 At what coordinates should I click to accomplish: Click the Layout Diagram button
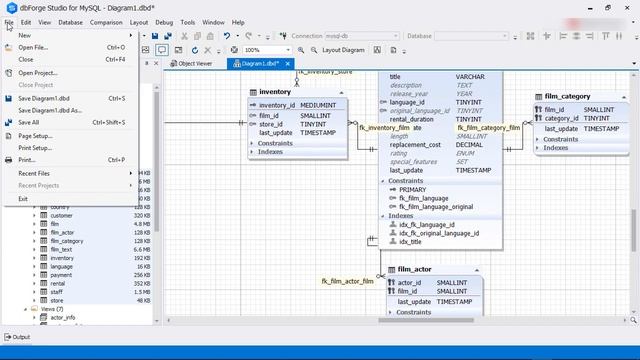point(343,50)
